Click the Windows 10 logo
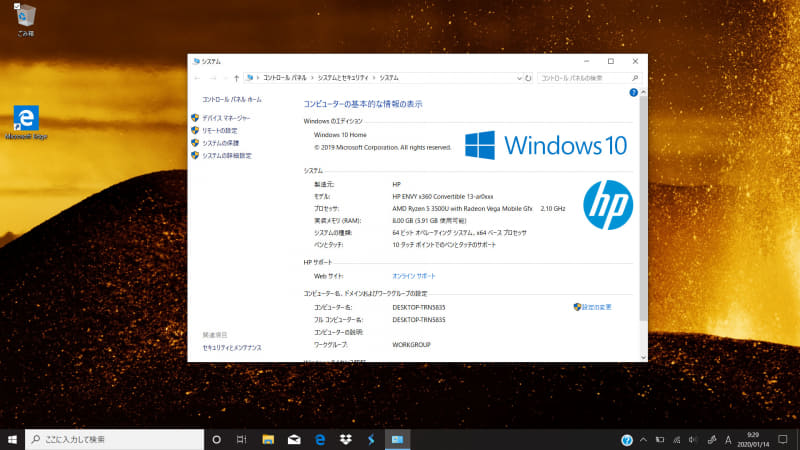The image size is (800, 450). pos(545,145)
